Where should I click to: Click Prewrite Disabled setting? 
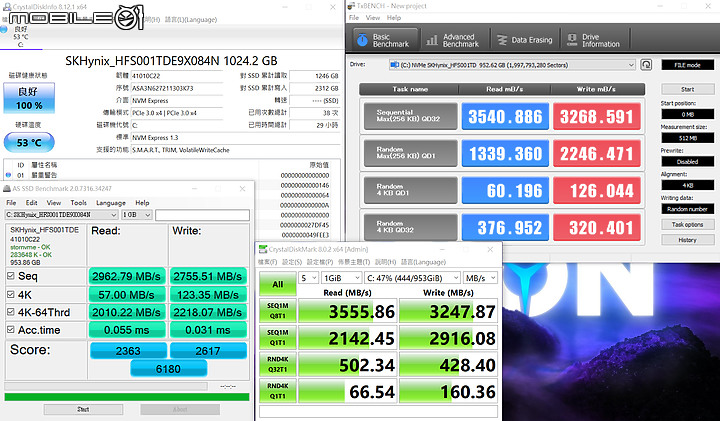tap(687, 162)
